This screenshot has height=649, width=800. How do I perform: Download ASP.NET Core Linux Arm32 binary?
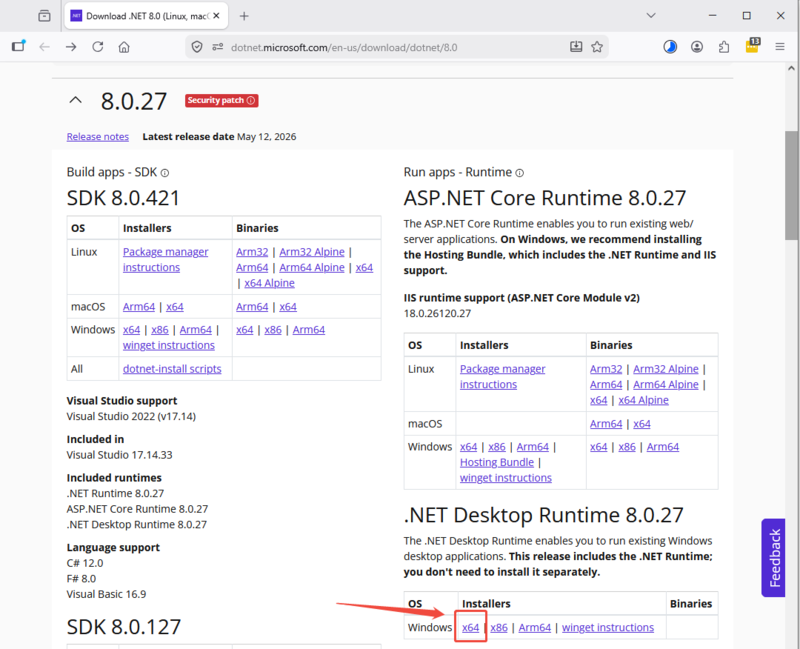point(606,369)
